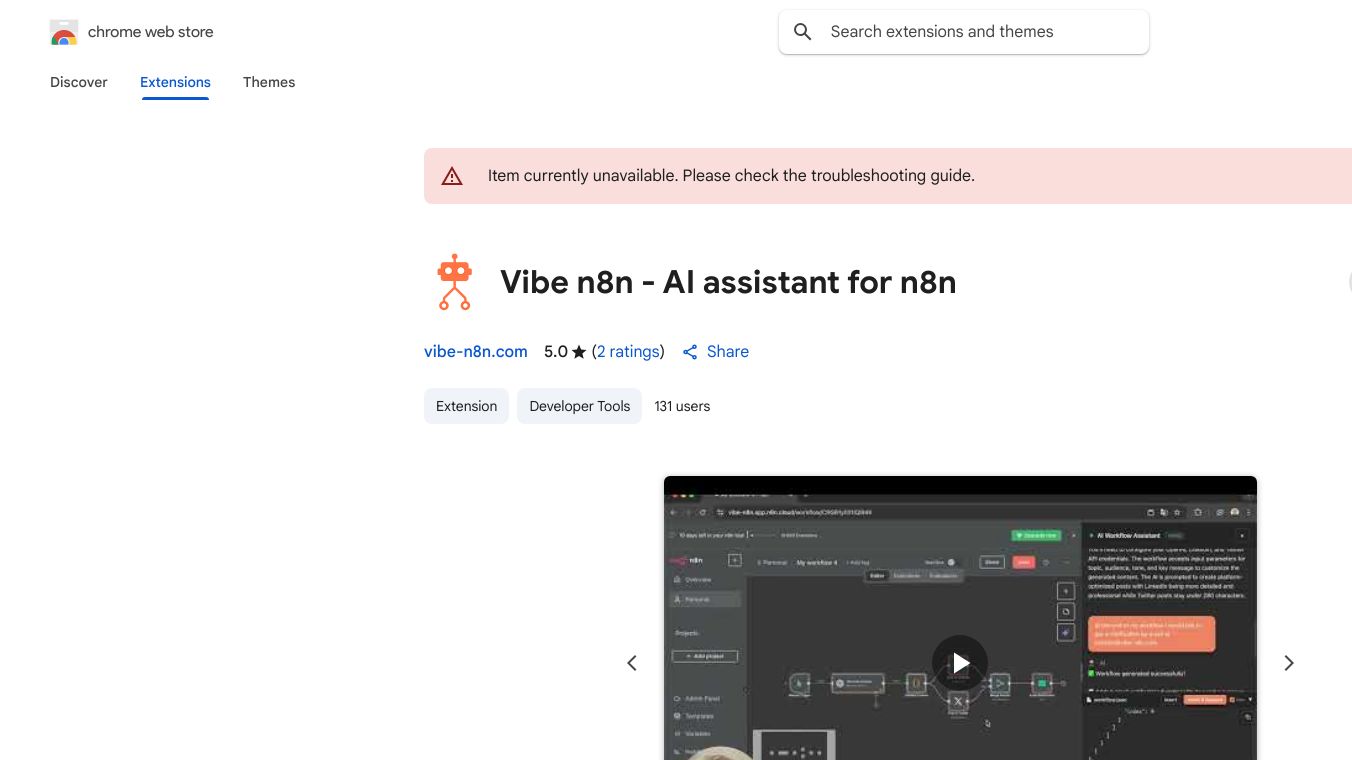Show the next screenshot with the right arrow
Viewport: 1352px width, 760px height.
coord(1289,663)
